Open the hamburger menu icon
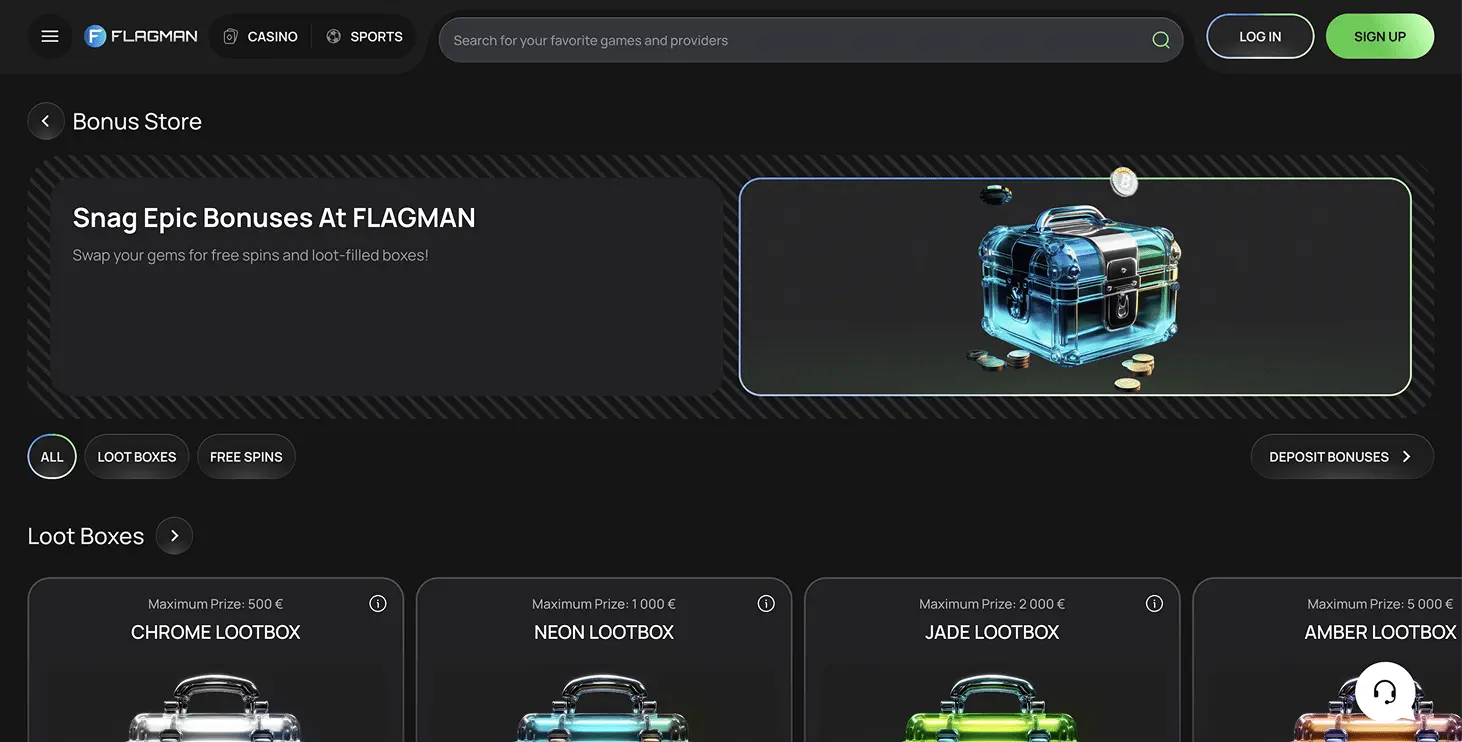Image resolution: width=1462 pixels, height=742 pixels. click(x=50, y=37)
